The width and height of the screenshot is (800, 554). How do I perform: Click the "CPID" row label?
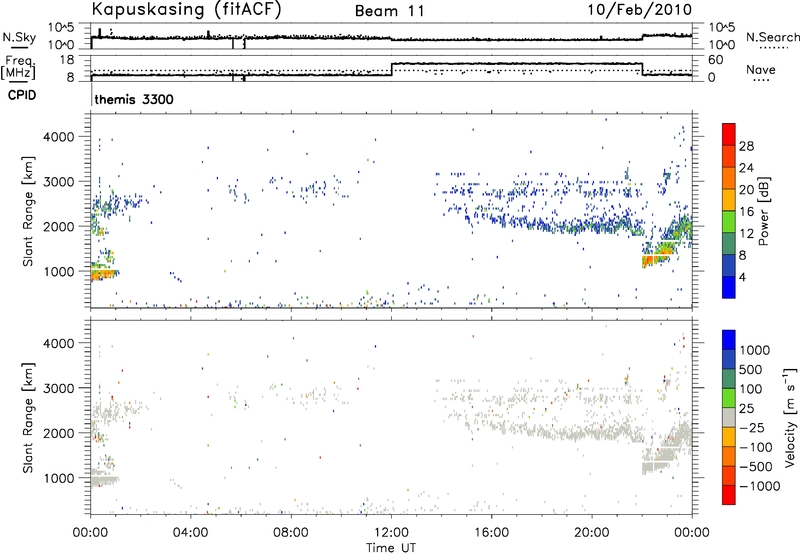(x=22, y=95)
